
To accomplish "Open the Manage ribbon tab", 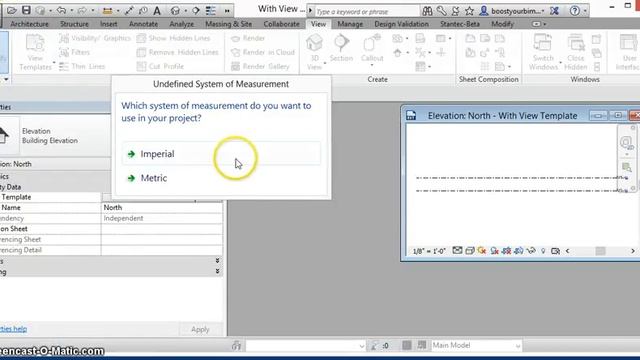I will (x=350, y=24).
